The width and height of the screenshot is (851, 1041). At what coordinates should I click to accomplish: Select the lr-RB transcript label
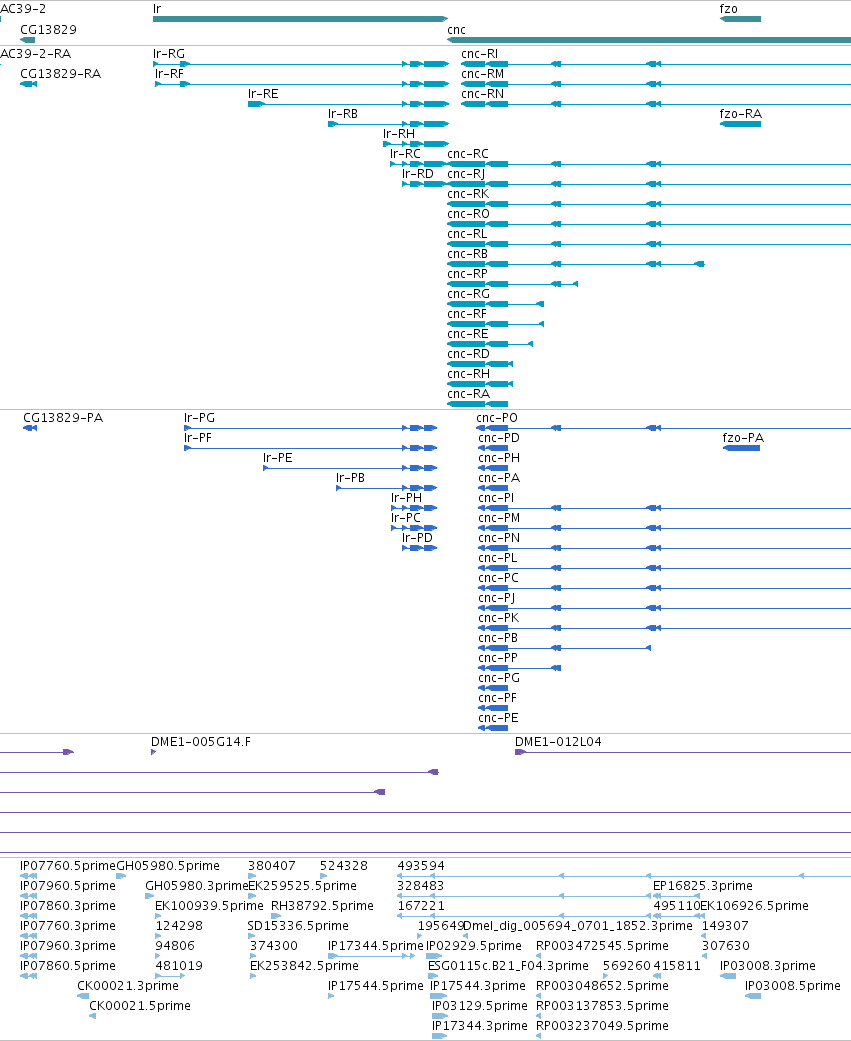[343, 114]
